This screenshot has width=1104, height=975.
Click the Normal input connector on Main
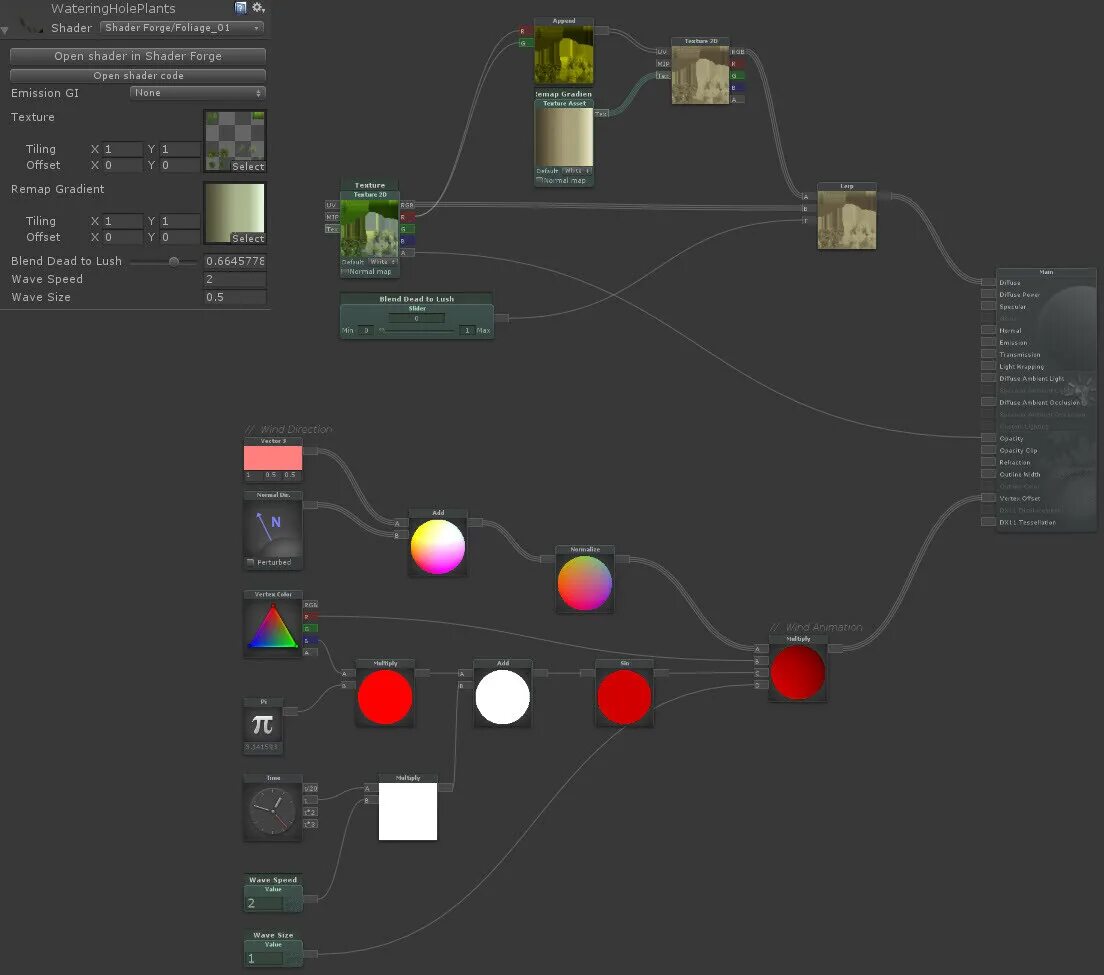pos(988,330)
